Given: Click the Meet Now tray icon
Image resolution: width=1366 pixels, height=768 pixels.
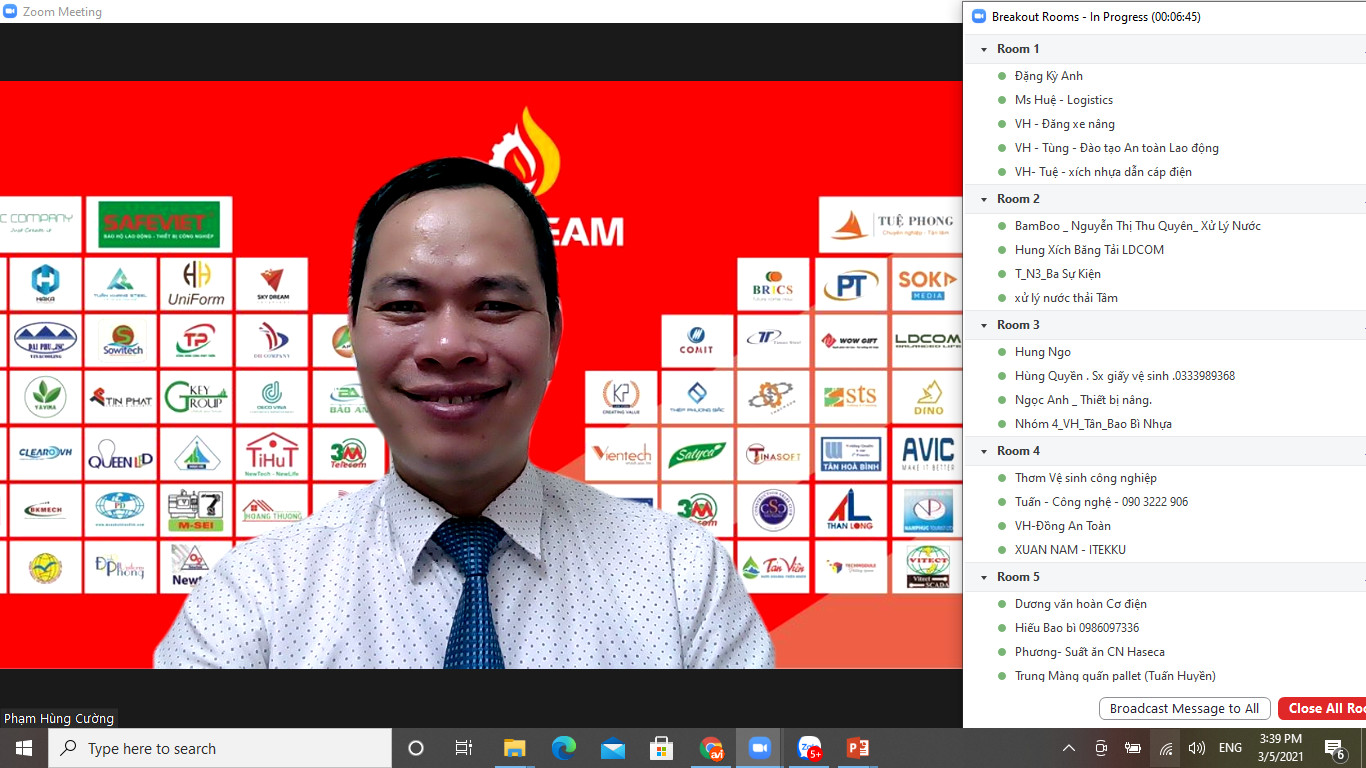Looking at the screenshot, I should [1101, 748].
